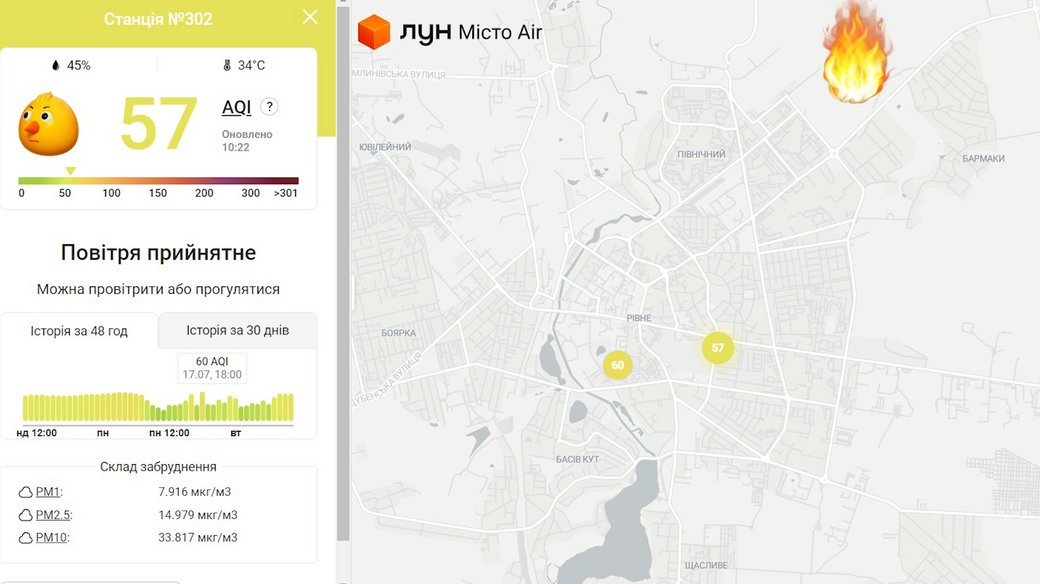Click the thermometer temperature icon
The width and height of the screenshot is (1040, 584).
pos(227,66)
